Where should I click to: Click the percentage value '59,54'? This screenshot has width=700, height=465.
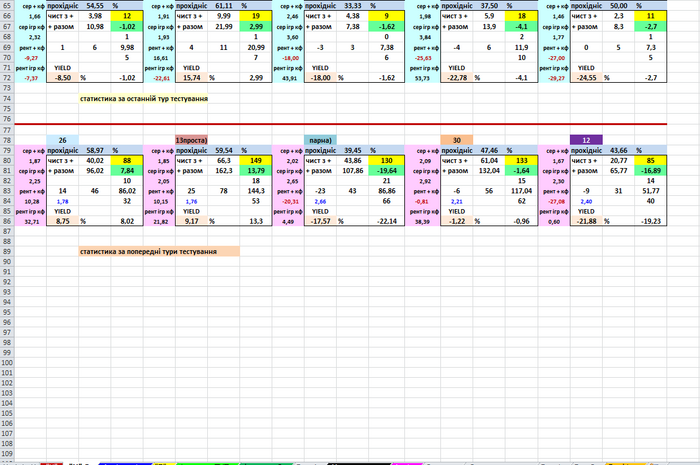tap(223, 150)
